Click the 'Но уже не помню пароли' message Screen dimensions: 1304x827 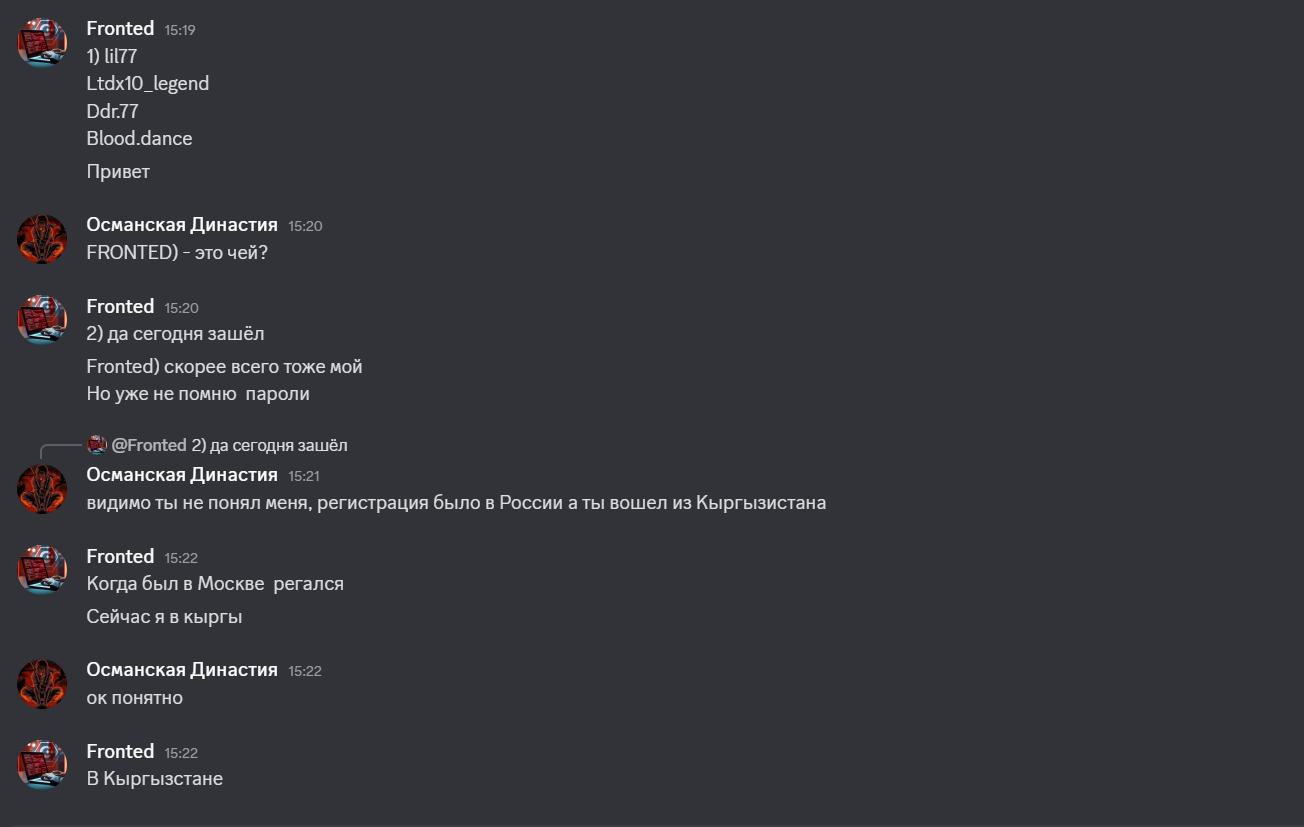click(x=198, y=394)
